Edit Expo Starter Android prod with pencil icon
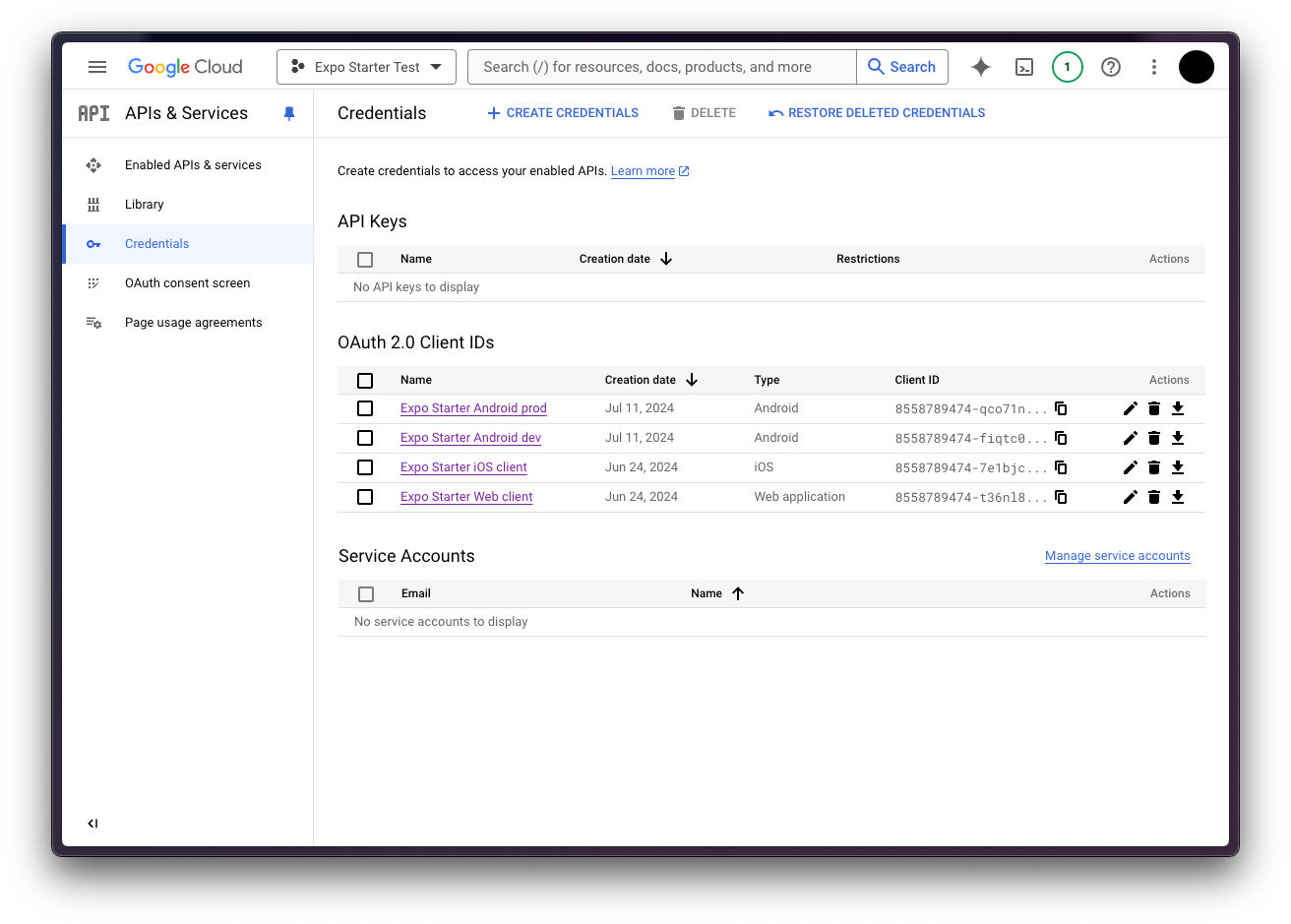This screenshot has height=924, width=1291. [1131, 408]
